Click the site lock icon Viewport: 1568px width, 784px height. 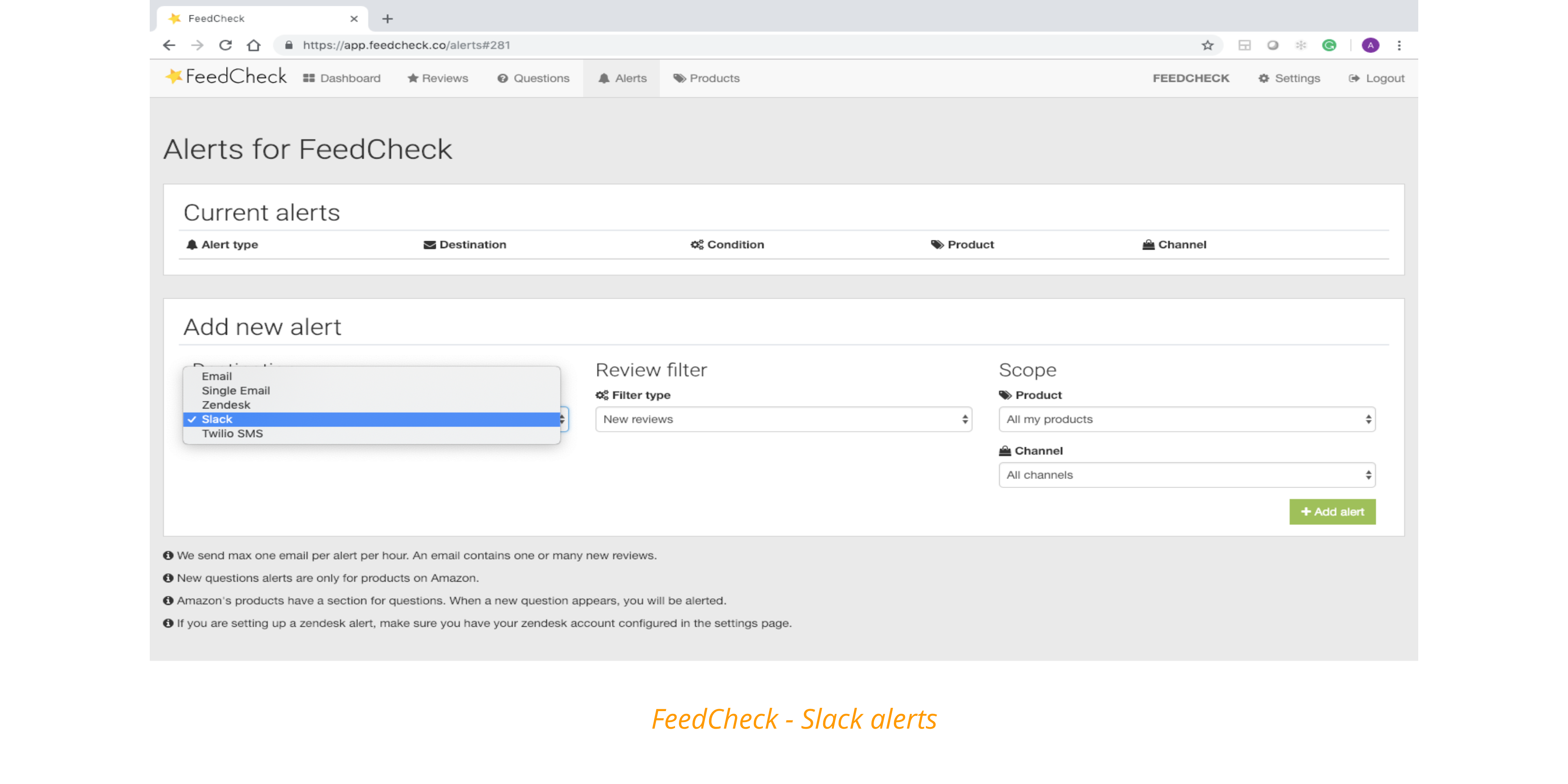pos(289,45)
